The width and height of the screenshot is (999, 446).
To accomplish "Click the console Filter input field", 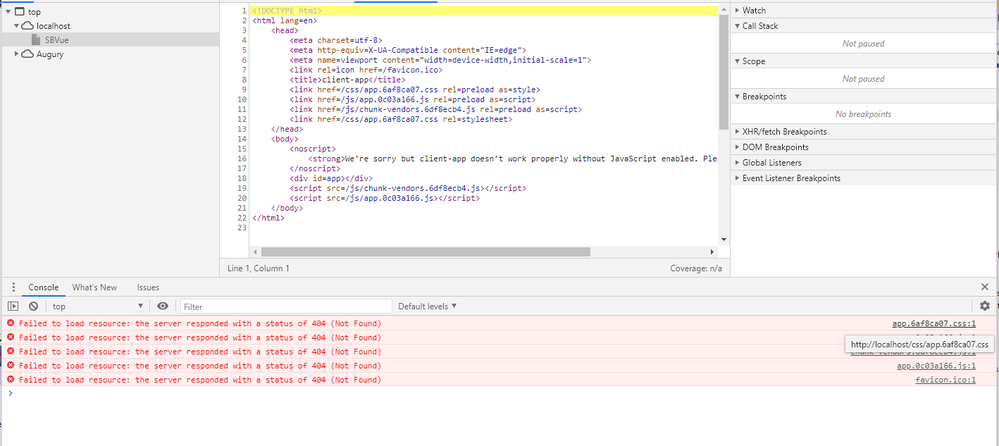I will pos(286,306).
